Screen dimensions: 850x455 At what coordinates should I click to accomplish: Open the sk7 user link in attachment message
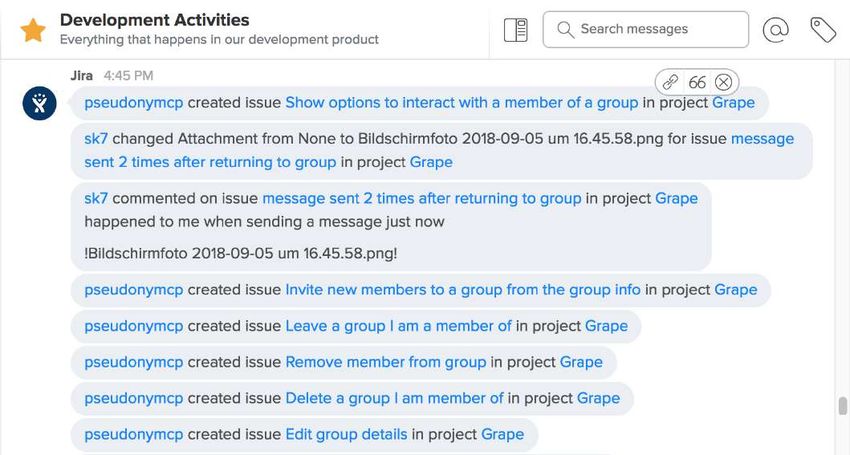click(x=96, y=138)
